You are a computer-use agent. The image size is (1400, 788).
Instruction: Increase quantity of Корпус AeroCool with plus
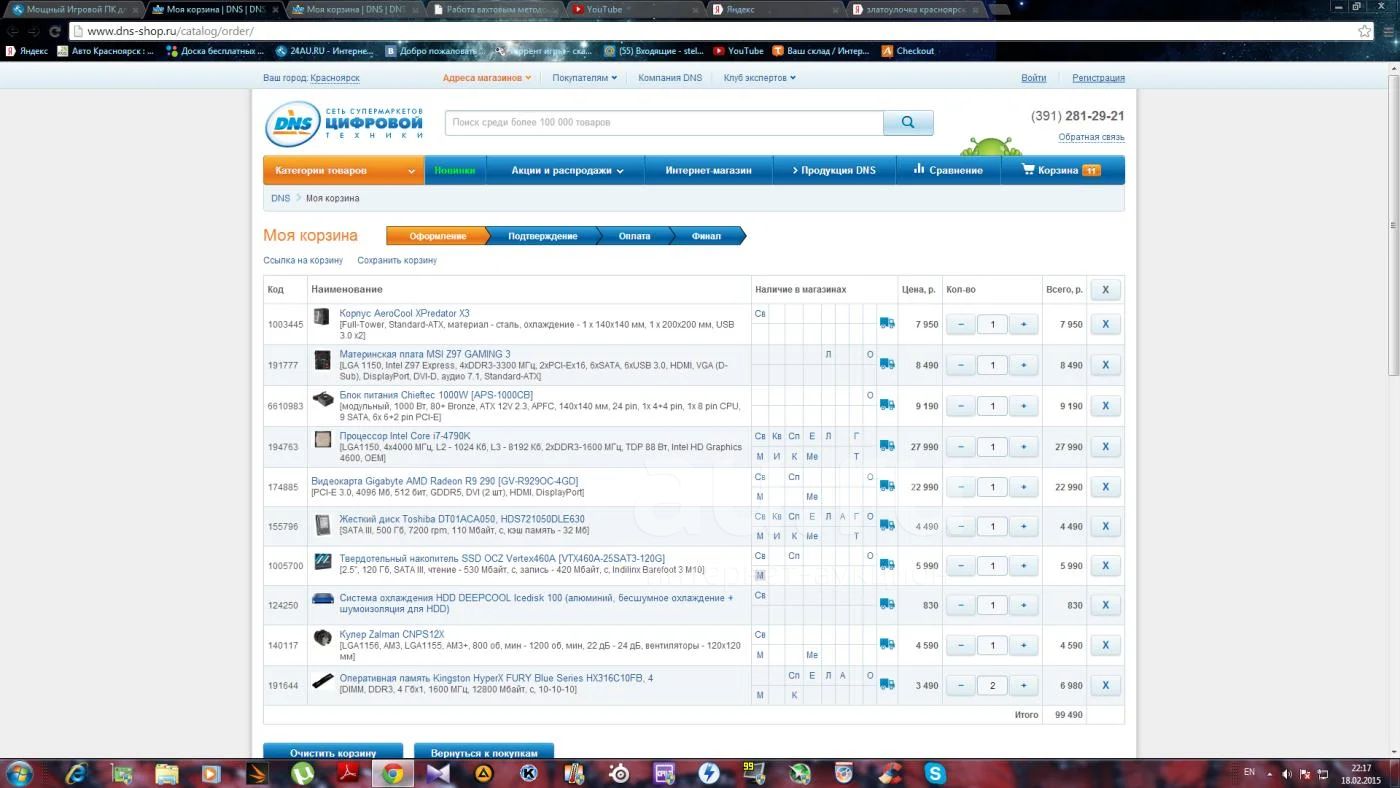(1023, 324)
